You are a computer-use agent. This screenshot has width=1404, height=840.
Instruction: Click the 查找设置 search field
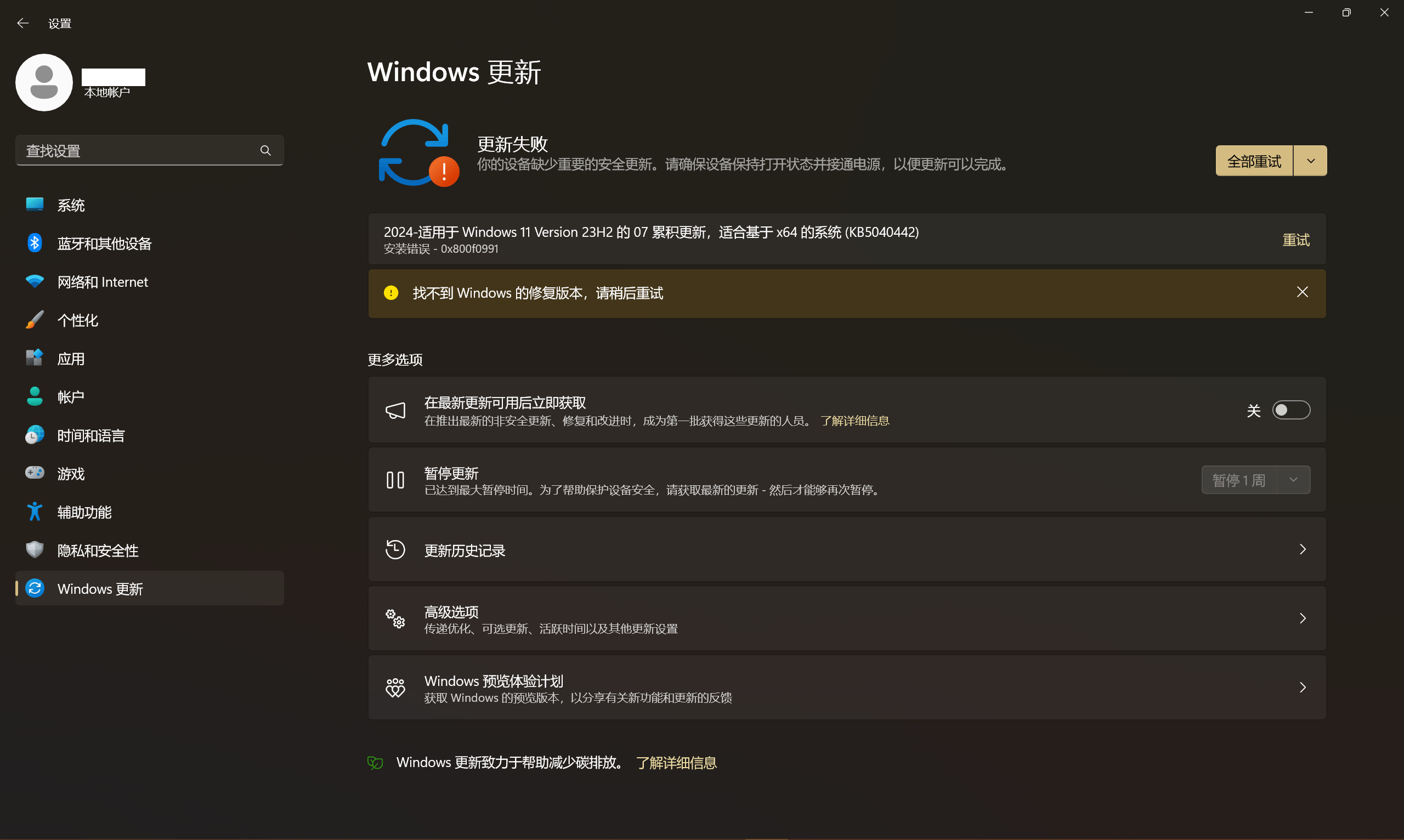click(150, 151)
